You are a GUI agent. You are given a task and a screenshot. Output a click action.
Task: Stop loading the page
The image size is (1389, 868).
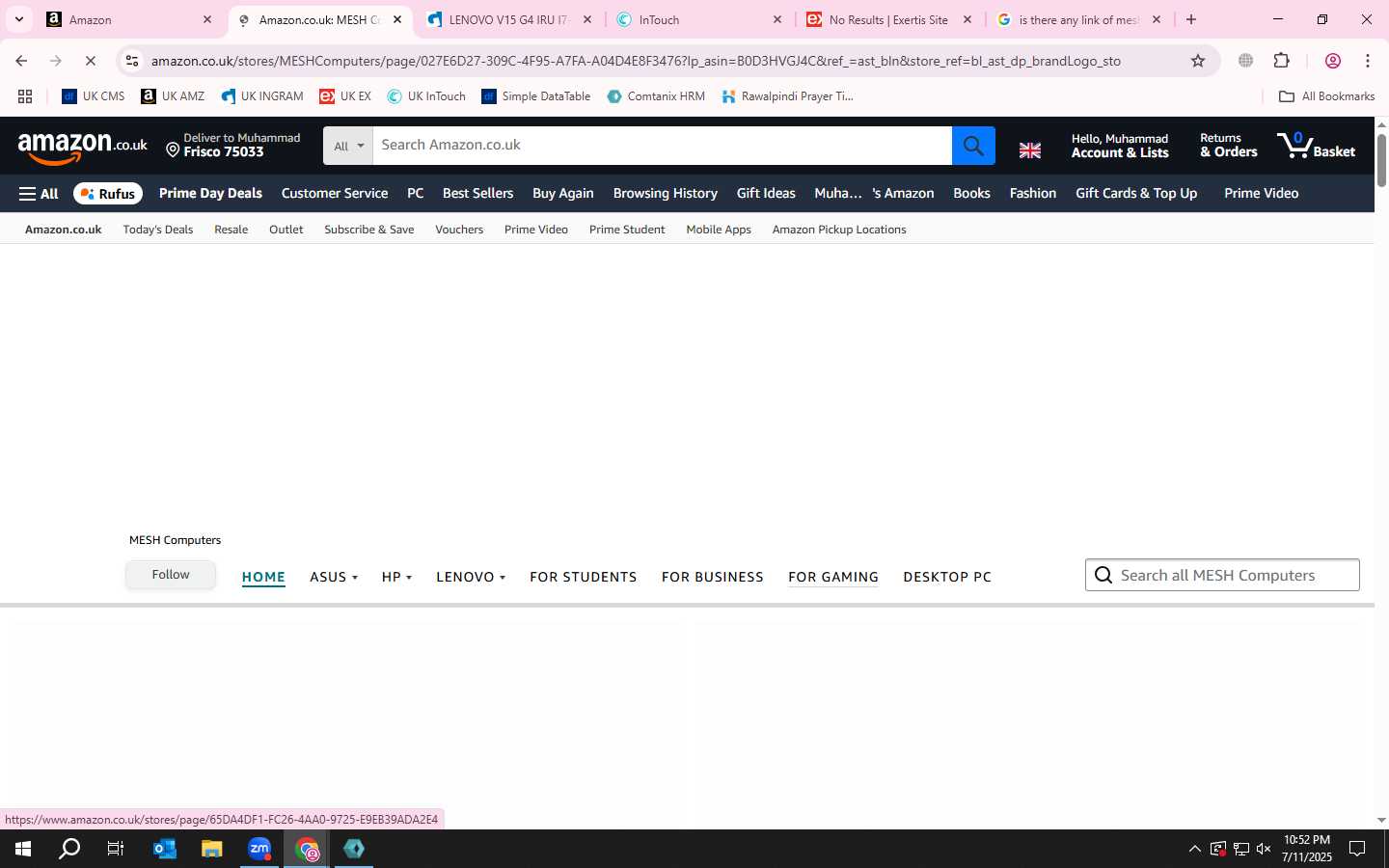coord(90,61)
